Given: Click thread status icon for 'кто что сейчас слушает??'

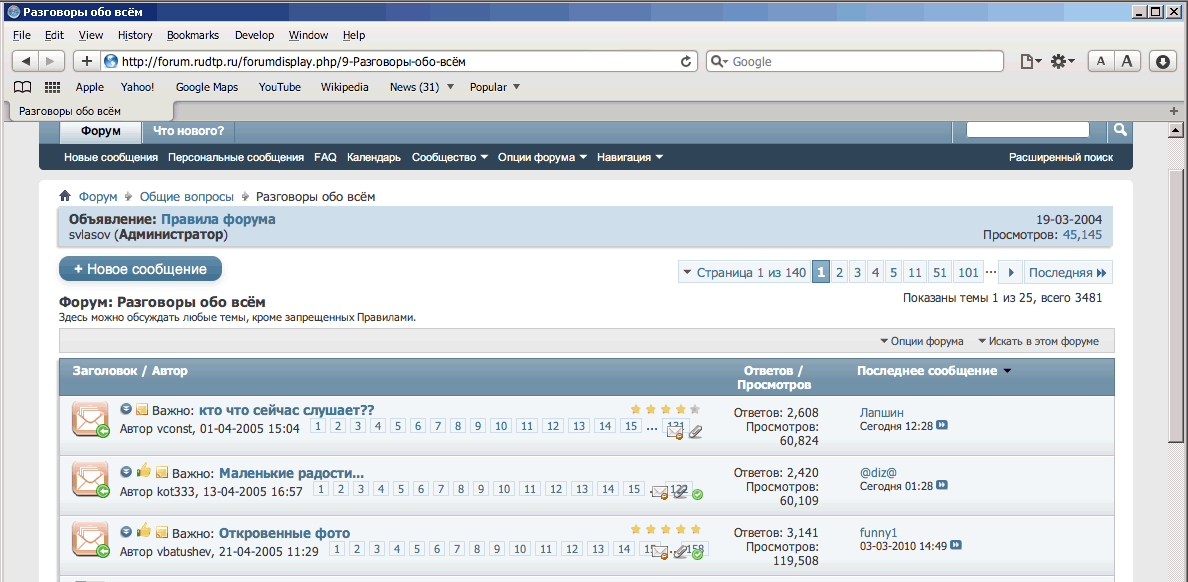Looking at the screenshot, I should pyautogui.click(x=90, y=418).
